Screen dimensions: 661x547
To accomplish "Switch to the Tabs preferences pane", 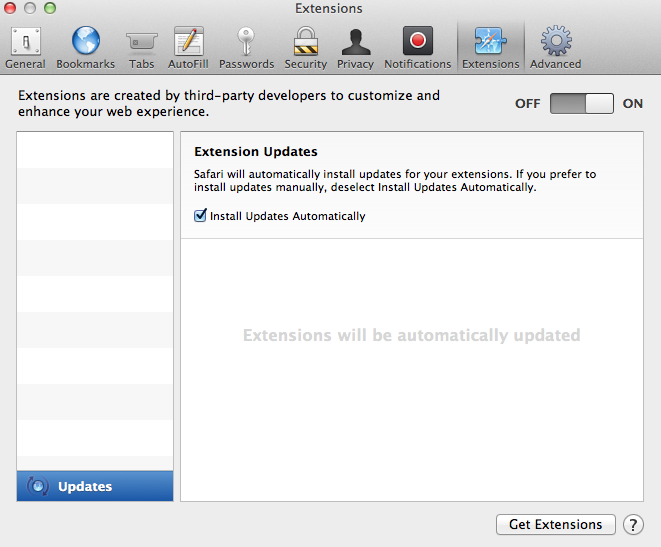I will tap(142, 48).
